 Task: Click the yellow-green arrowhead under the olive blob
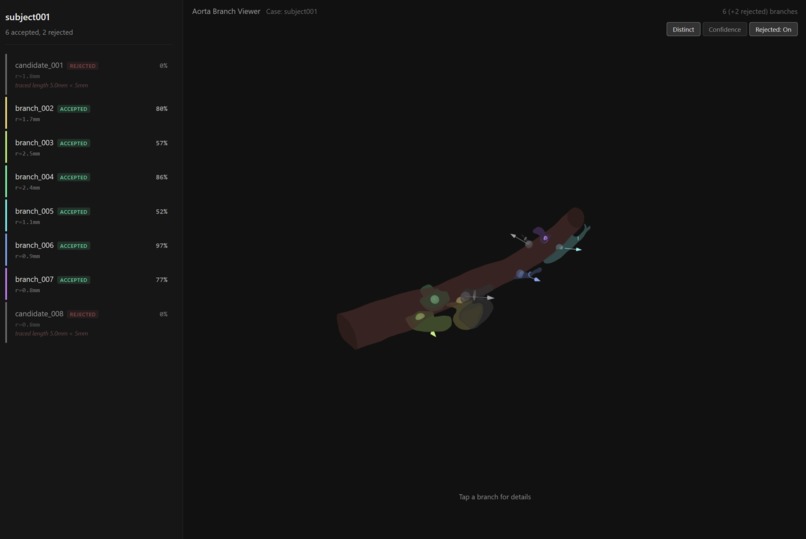pyautogui.click(x=433, y=334)
